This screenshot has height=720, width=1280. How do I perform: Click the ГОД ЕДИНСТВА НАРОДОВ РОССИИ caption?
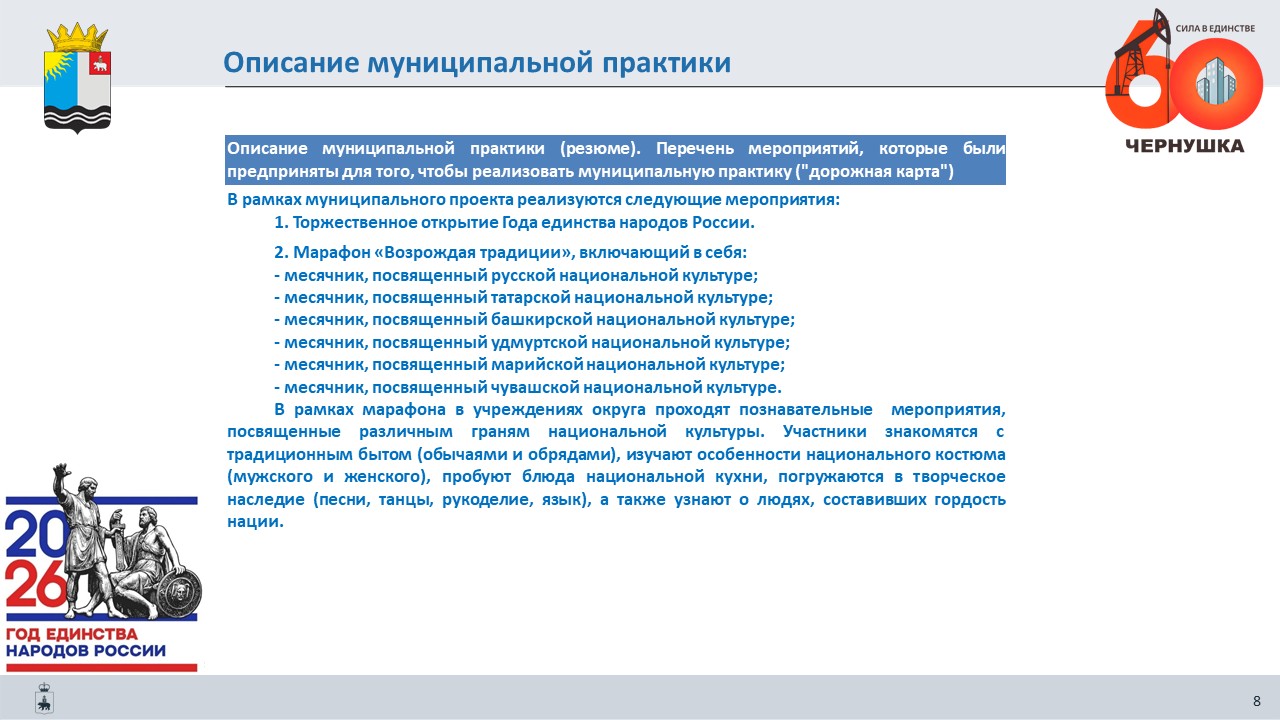pos(86,642)
